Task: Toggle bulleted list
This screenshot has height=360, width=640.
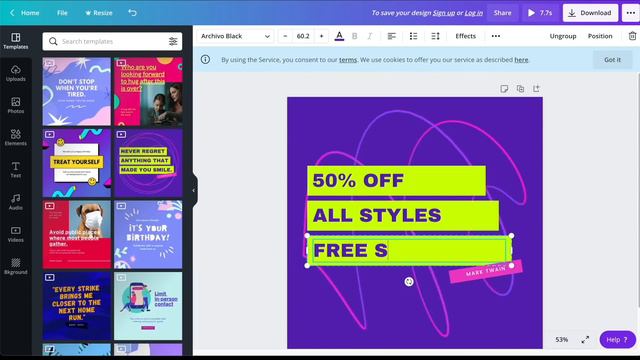Action: 413,36
